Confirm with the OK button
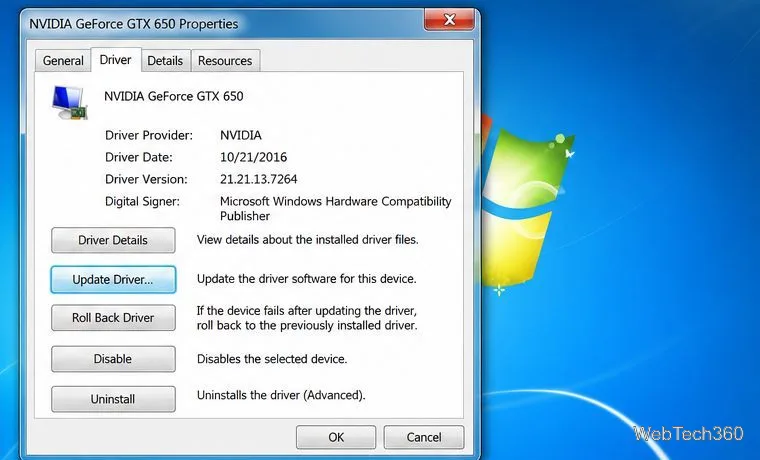 click(336, 437)
